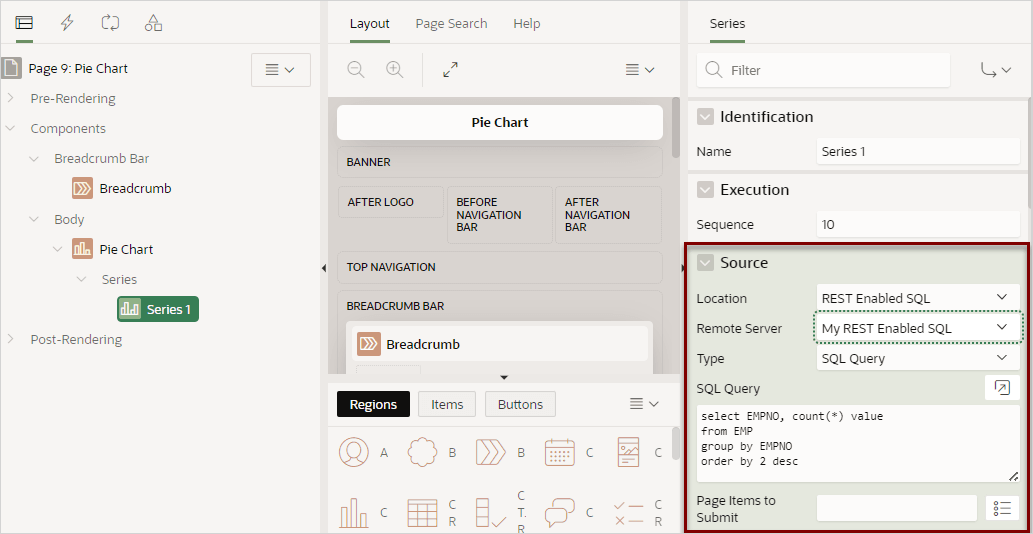
Task: Open the Type dropdown showing SQL Query
Action: 918,358
